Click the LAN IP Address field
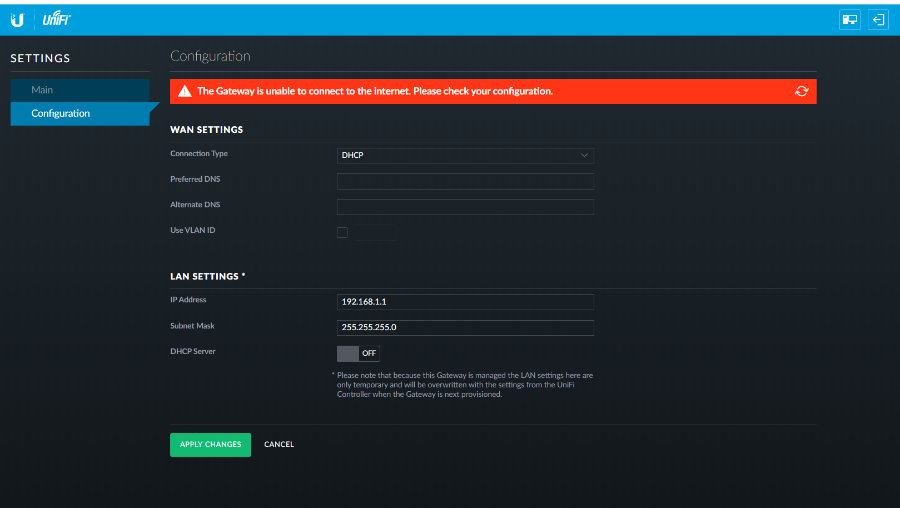This screenshot has height=508, width=900. pos(465,302)
